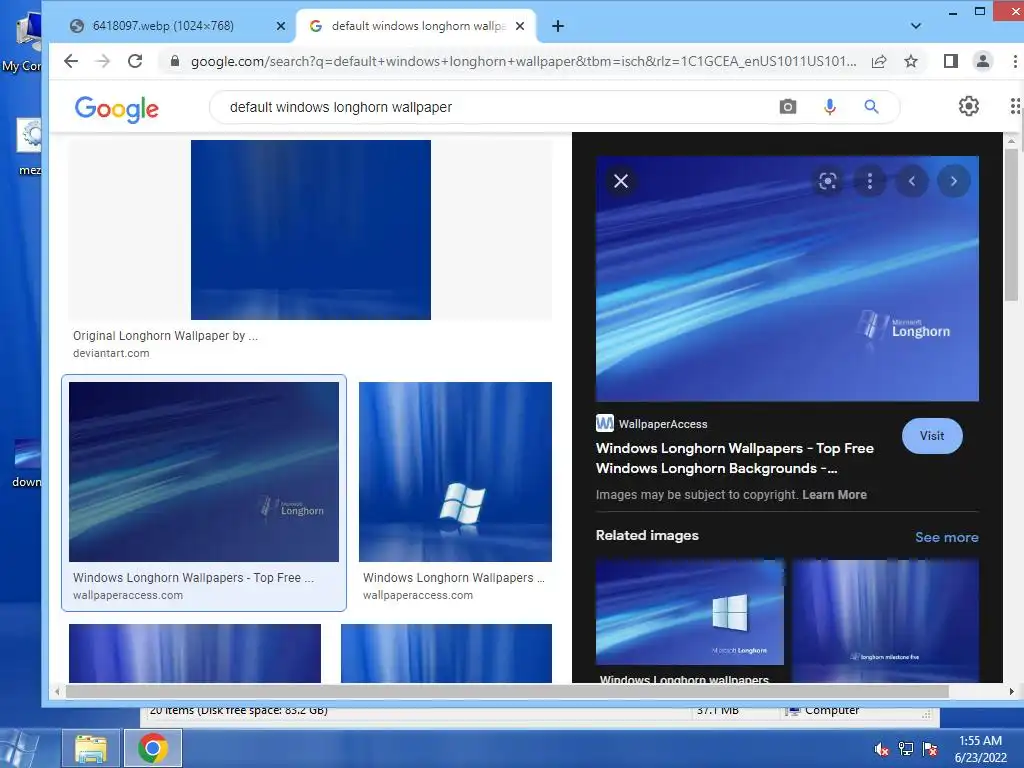Image resolution: width=1024 pixels, height=768 pixels.
Task: Open File Explorer from the taskbar
Action: click(x=91, y=748)
